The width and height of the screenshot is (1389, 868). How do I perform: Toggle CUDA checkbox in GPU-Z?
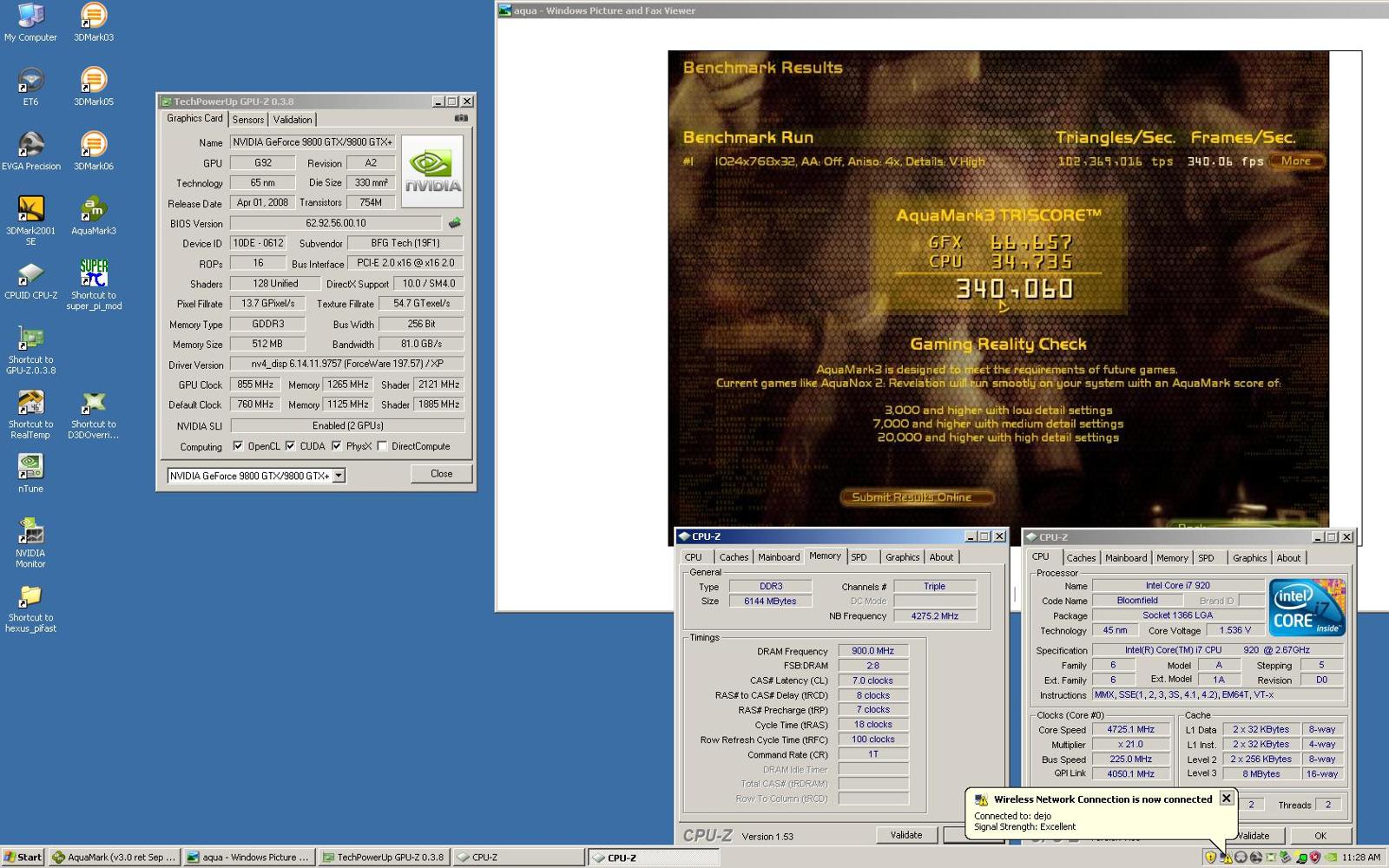click(290, 446)
